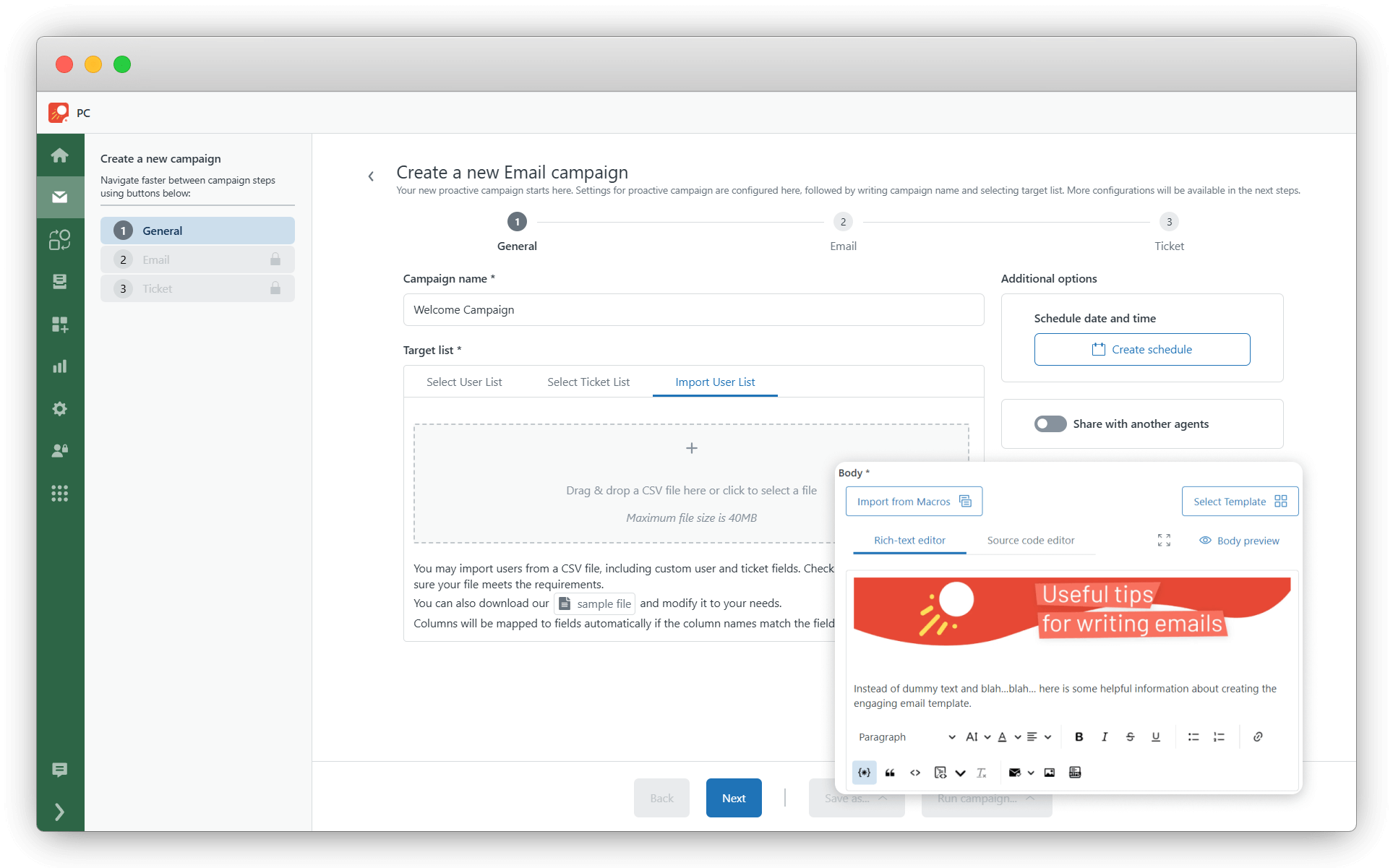Download the sample file
The image size is (1393, 868).
pyautogui.click(x=595, y=603)
